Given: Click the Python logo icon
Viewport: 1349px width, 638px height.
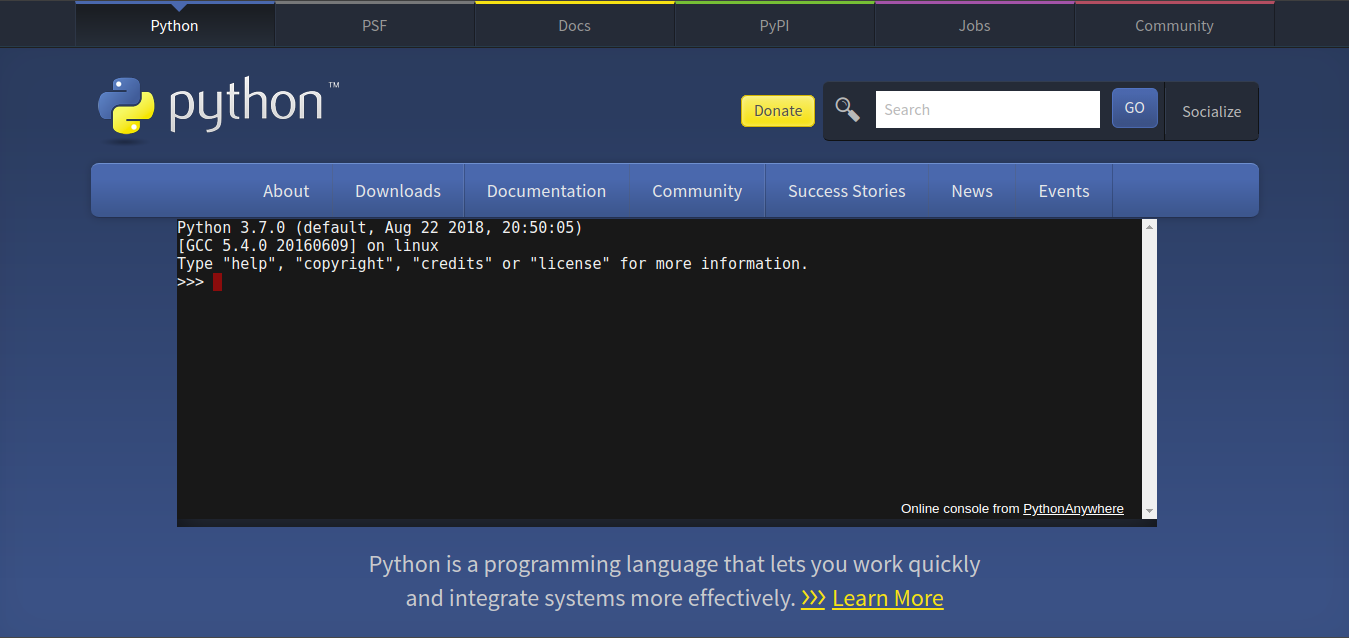Looking at the screenshot, I should pyautogui.click(x=126, y=106).
